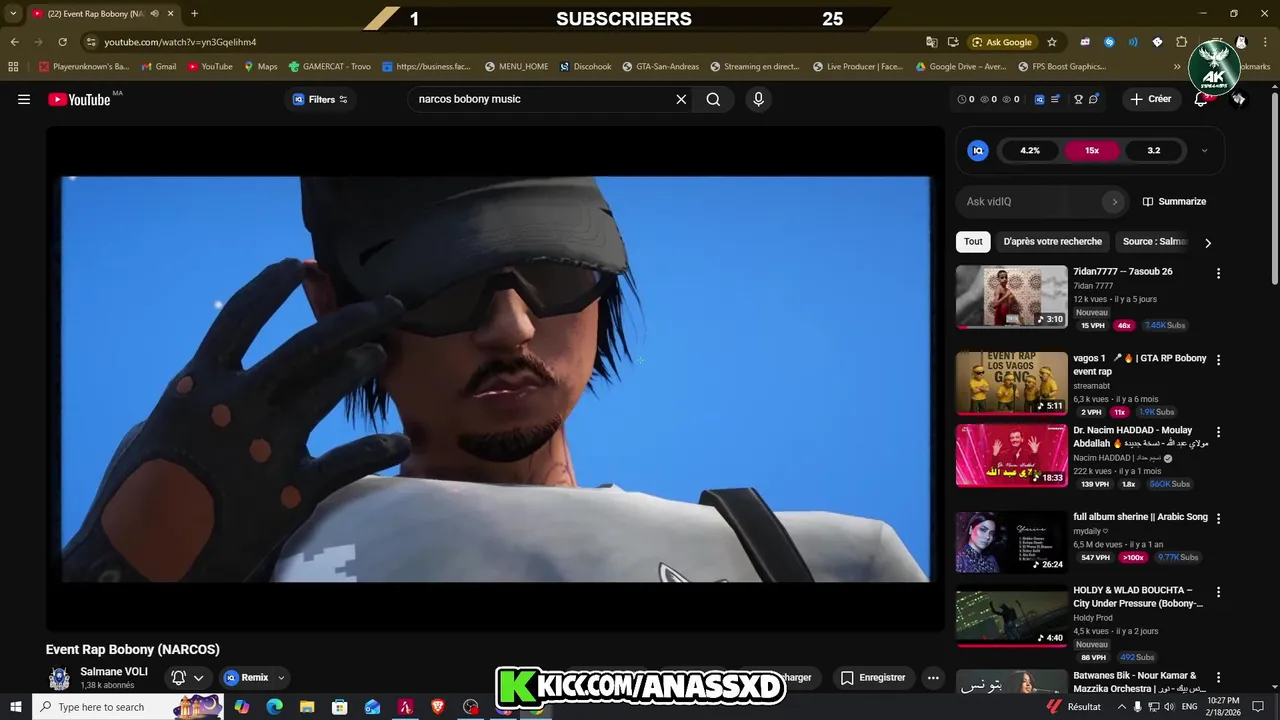Image resolution: width=1280 pixels, height=720 pixels.
Task: Open the Shazam extension icon
Action: [1109, 42]
